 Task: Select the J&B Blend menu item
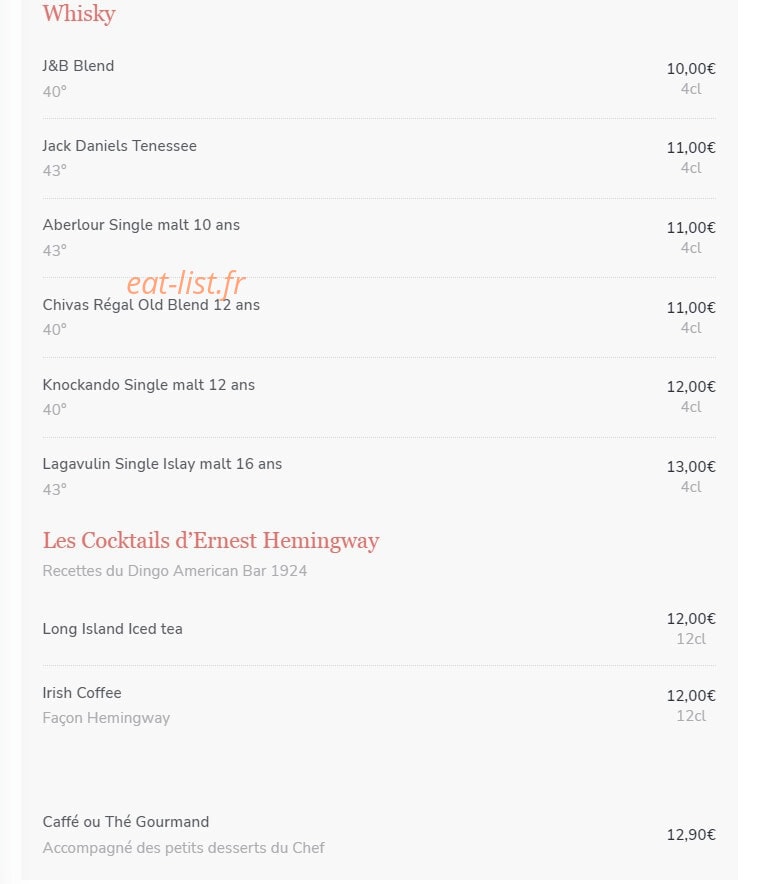pyautogui.click(x=78, y=66)
